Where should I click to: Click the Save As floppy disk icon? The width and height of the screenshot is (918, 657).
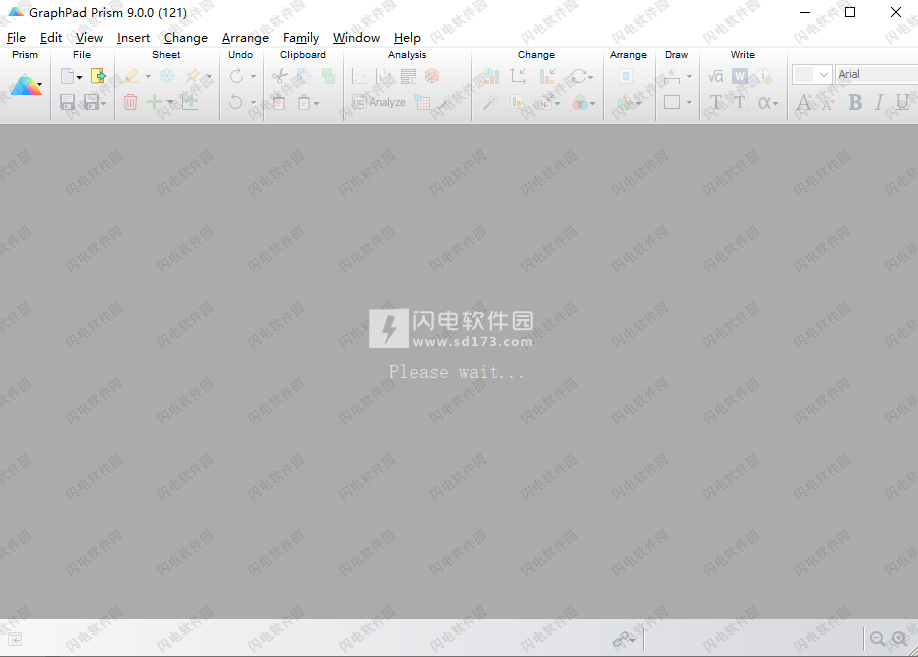click(92, 102)
